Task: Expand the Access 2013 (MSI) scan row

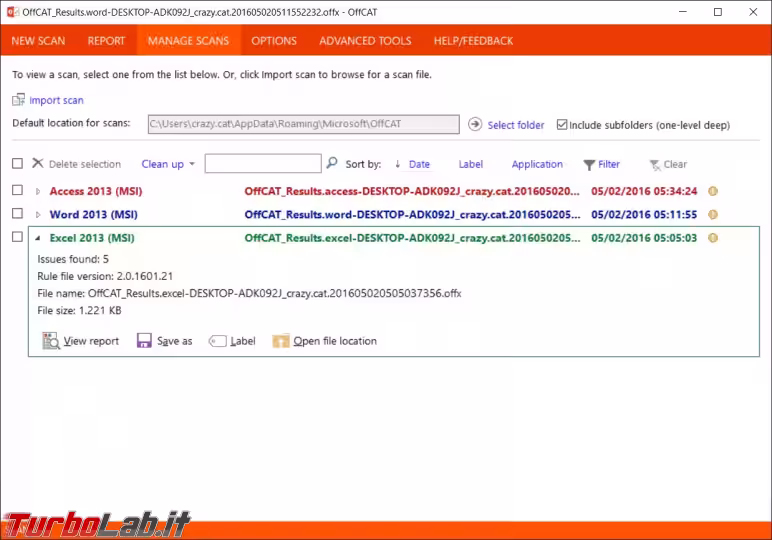Action: (38, 191)
